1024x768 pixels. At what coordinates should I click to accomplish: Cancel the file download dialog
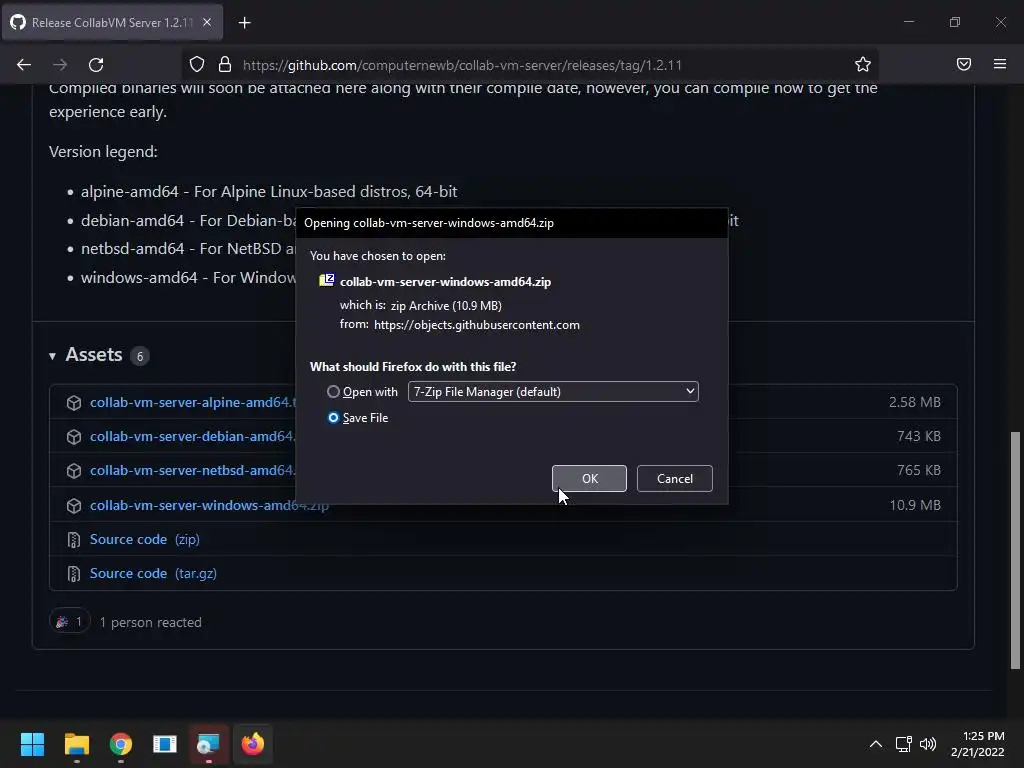(675, 479)
